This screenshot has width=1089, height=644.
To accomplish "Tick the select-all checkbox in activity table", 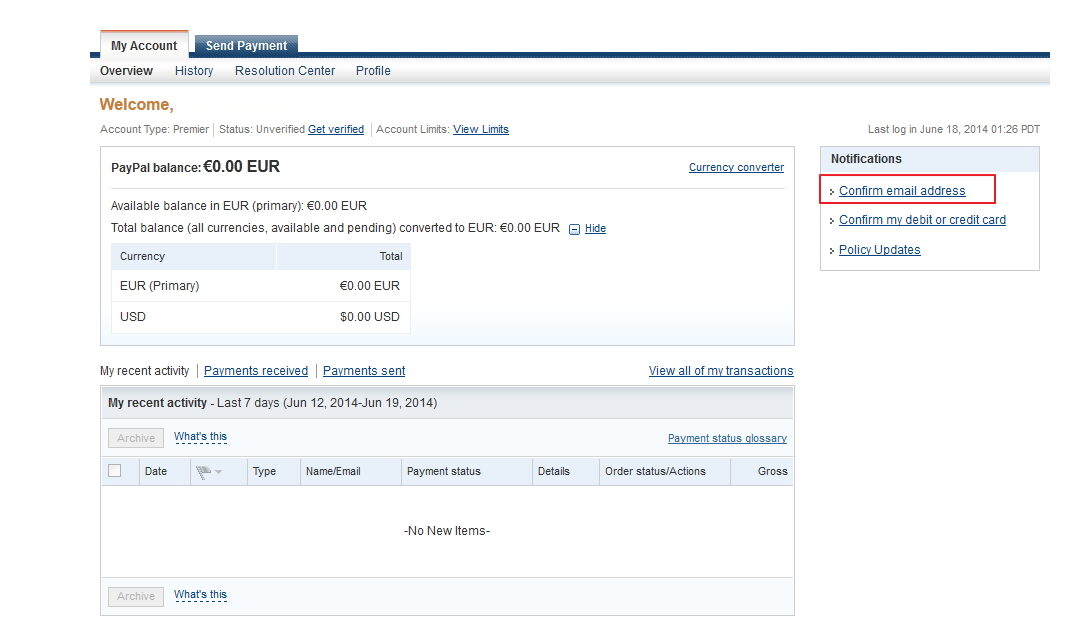I will [x=115, y=471].
